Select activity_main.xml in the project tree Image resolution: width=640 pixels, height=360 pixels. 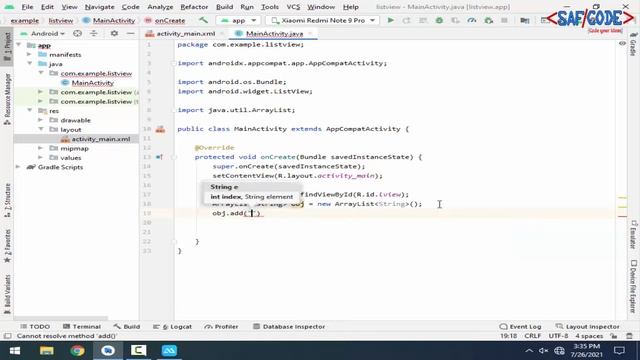[x=101, y=139]
